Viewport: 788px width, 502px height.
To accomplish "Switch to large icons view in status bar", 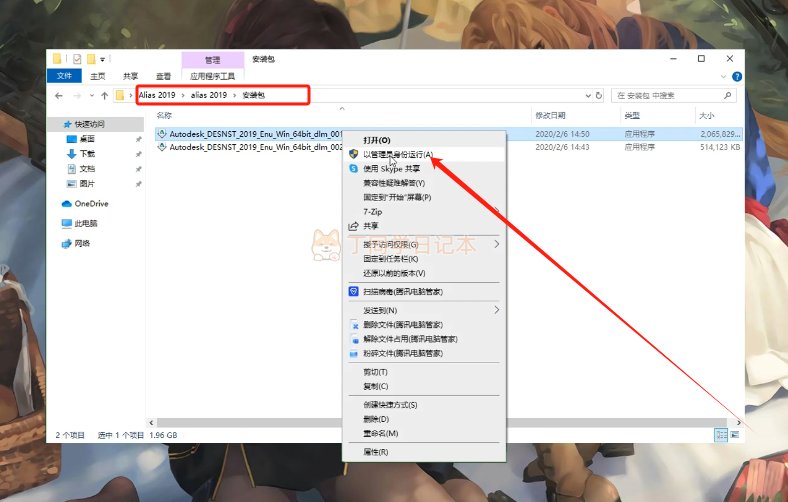I will pos(734,435).
